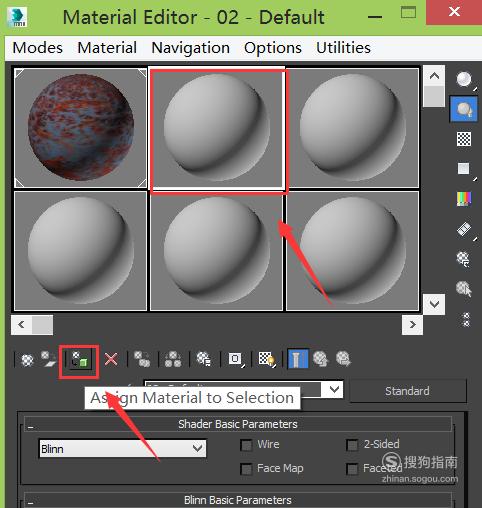Open the material editor Options icon

463,259
